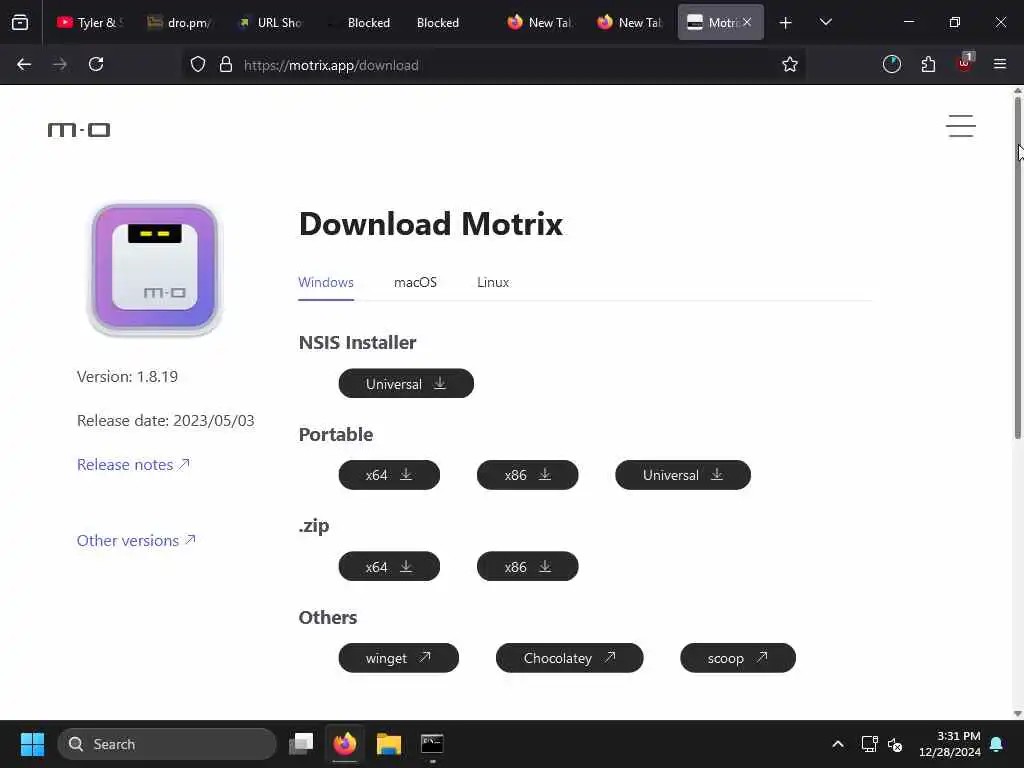Open the hamburger menu on the Motrix page
The image size is (1024, 768).
(x=961, y=126)
